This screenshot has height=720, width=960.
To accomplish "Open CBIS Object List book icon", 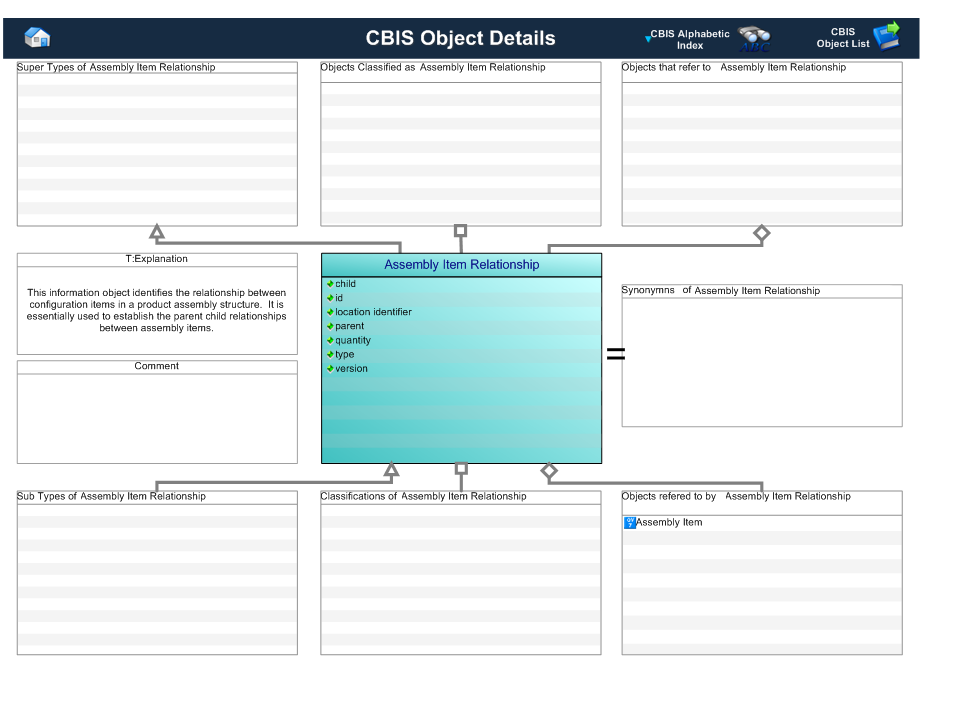I will click(x=887, y=36).
